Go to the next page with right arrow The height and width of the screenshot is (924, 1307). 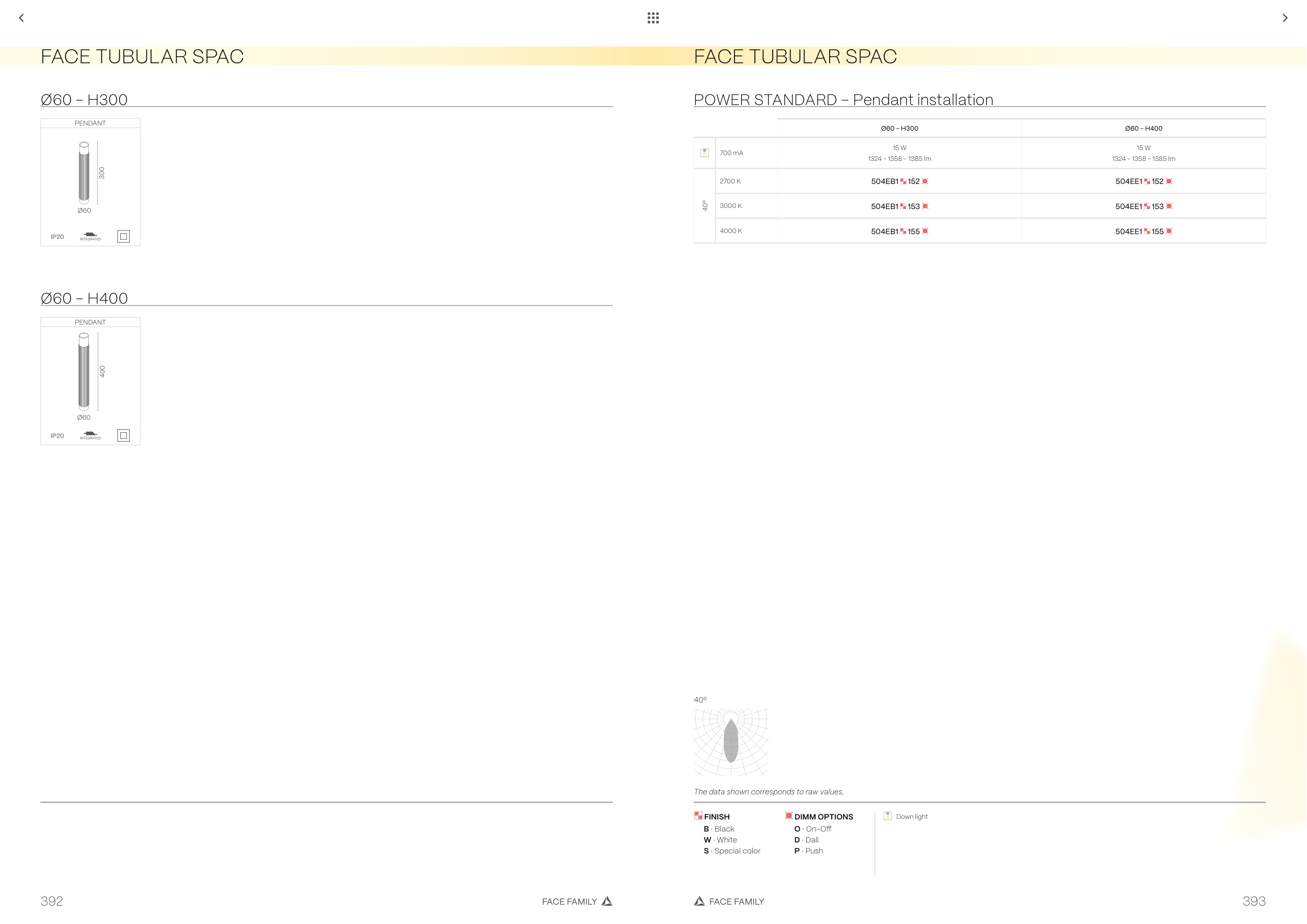[x=1285, y=18]
